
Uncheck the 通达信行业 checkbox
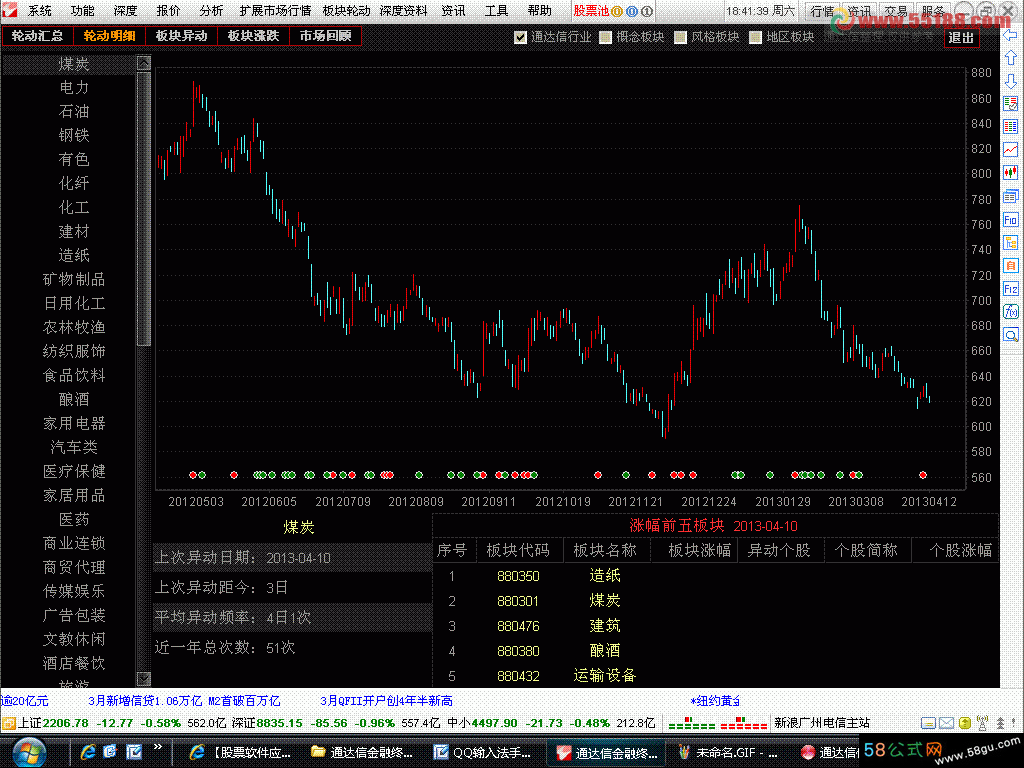pyautogui.click(x=520, y=37)
